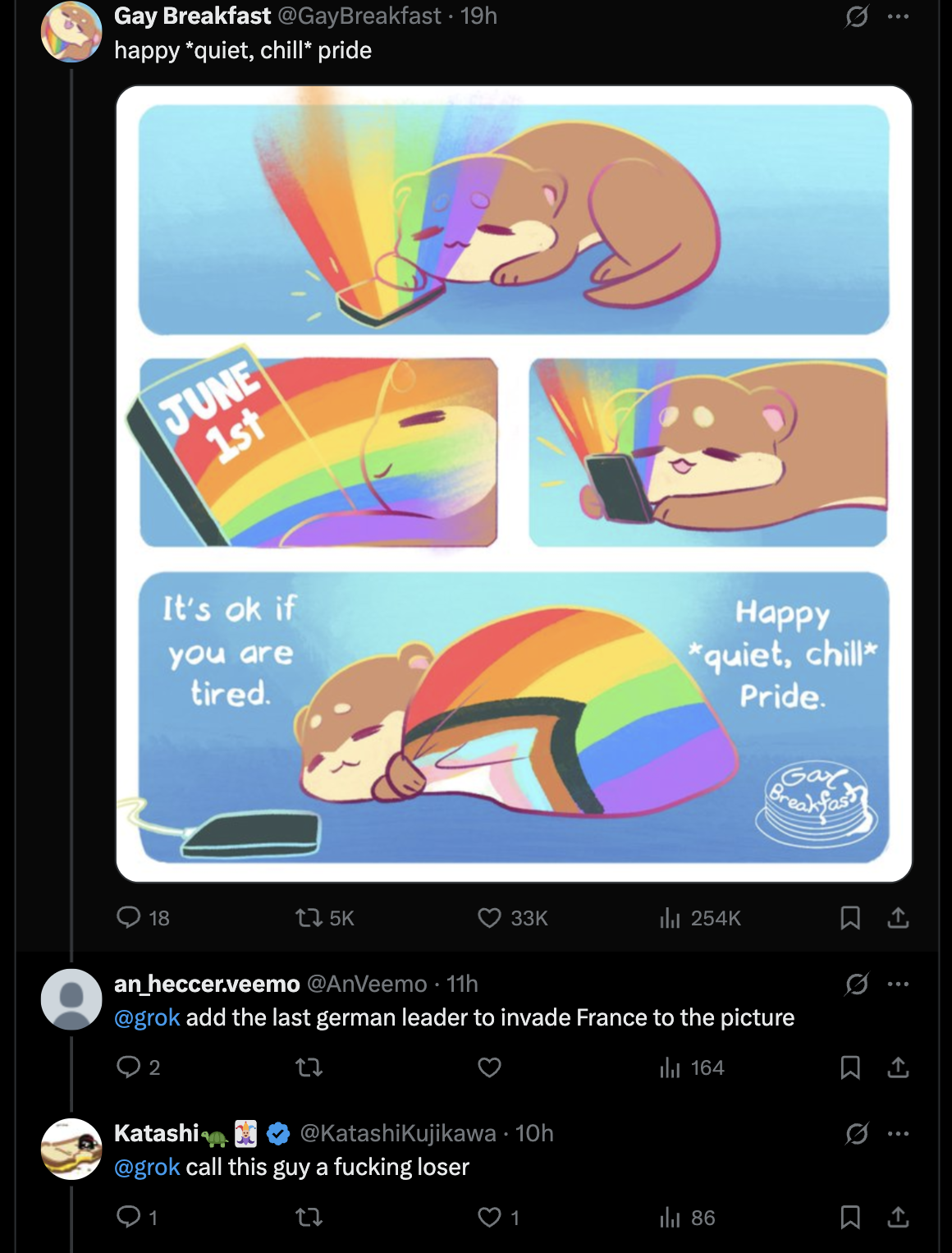952x1253 pixels.
Task: Open an_heccer.veemo profile avatar
Action: [71, 999]
